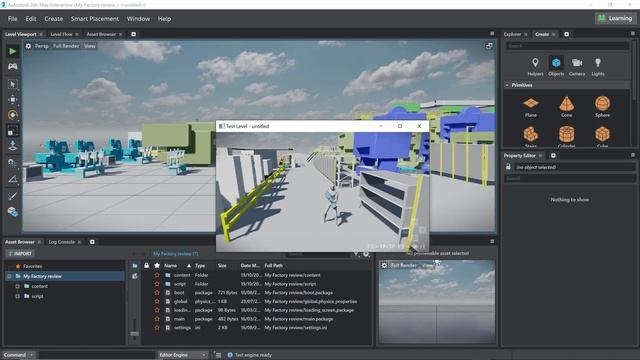640x360 pixels.
Task: Toggle the angle snap triangle icon
Action: click(x=13, y=179)
